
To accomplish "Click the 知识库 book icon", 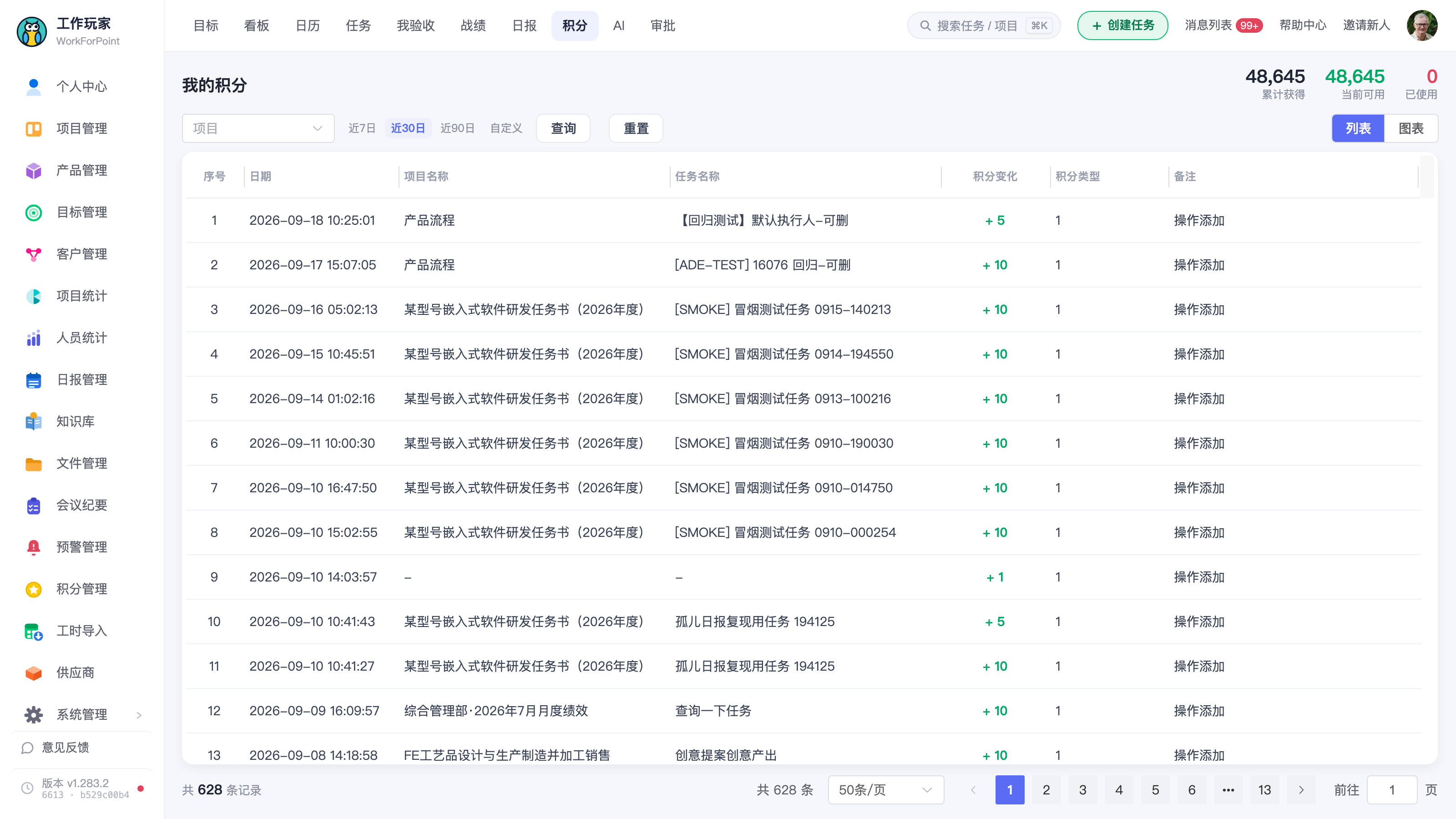I will tap(33, 422).
